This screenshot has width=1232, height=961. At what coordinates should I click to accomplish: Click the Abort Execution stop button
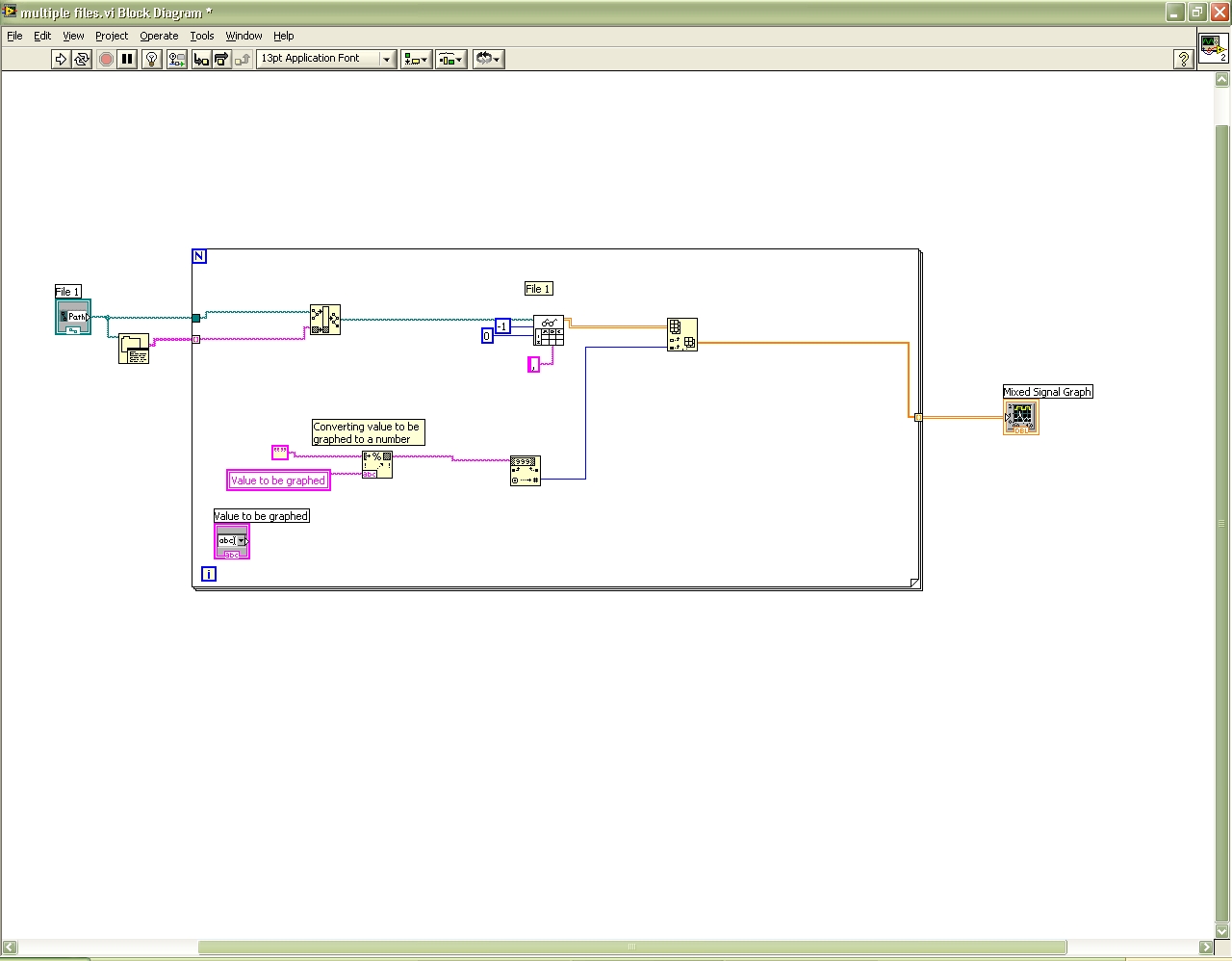pos(106,59)
